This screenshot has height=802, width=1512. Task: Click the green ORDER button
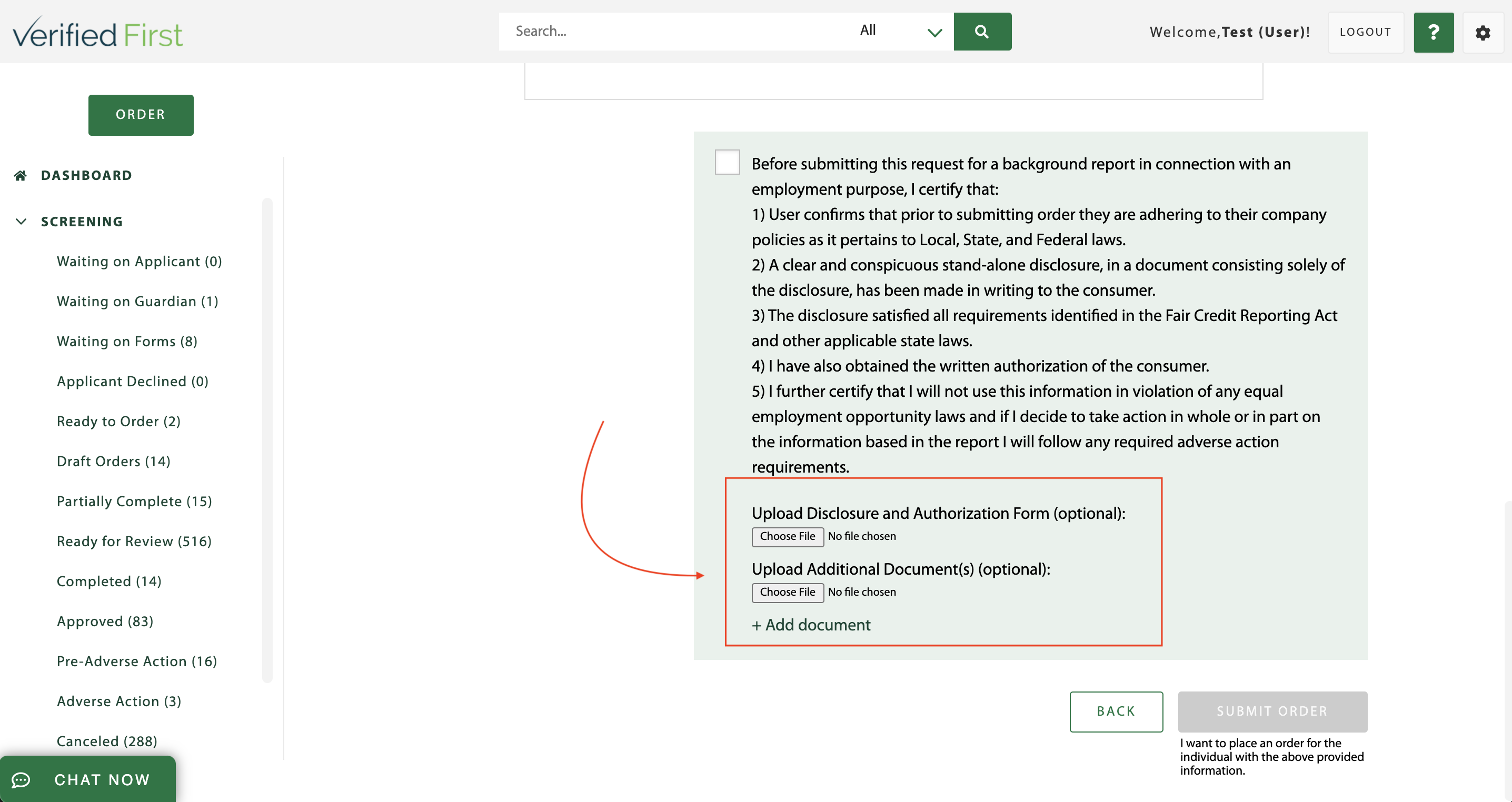tap(141, 115)
